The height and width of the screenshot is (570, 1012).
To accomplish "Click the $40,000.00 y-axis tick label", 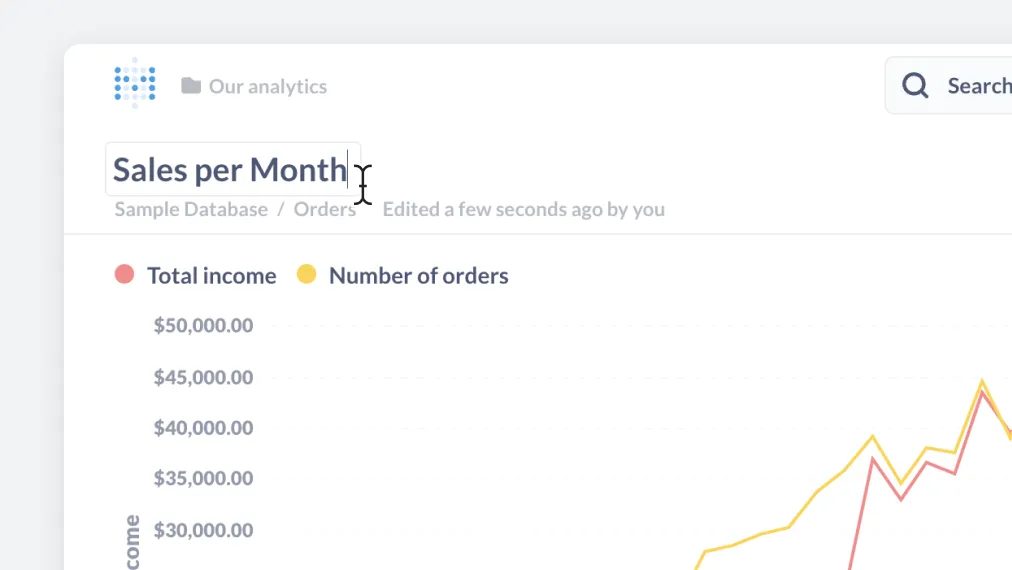I will click(x=203, y=428).
